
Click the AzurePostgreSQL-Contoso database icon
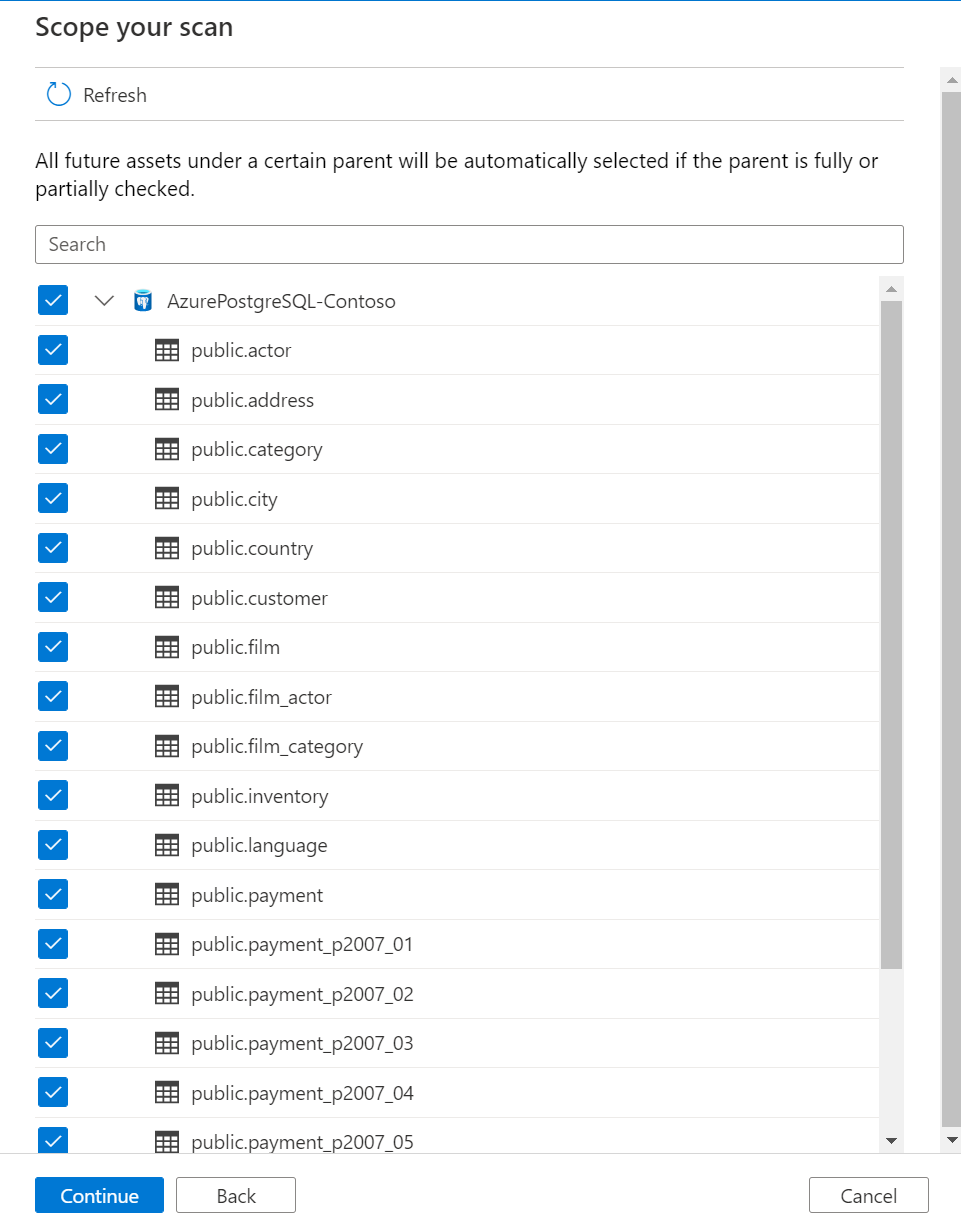(x=143, y=301)
